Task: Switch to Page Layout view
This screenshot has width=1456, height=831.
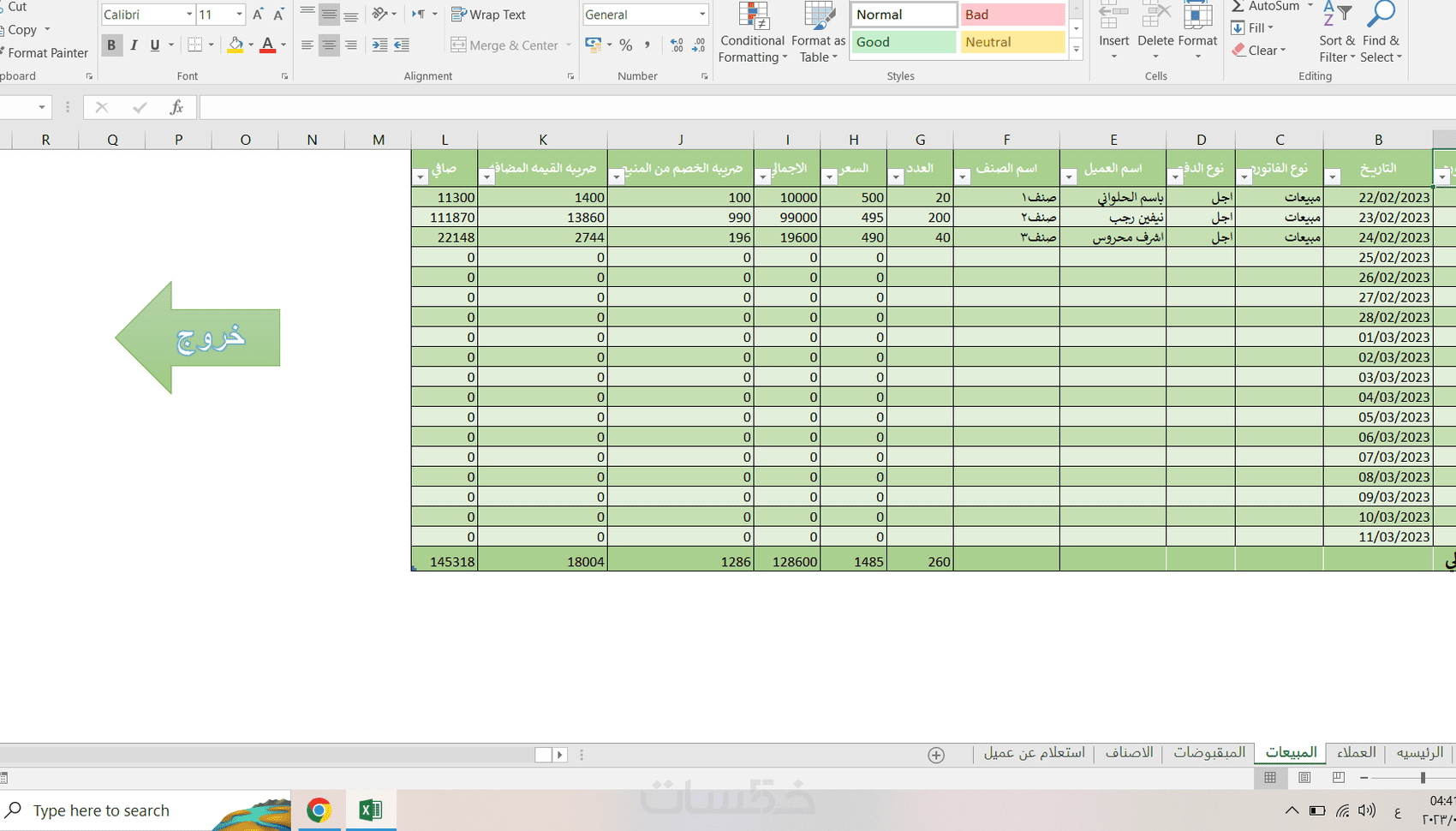Action: [x=1304, y=777]
